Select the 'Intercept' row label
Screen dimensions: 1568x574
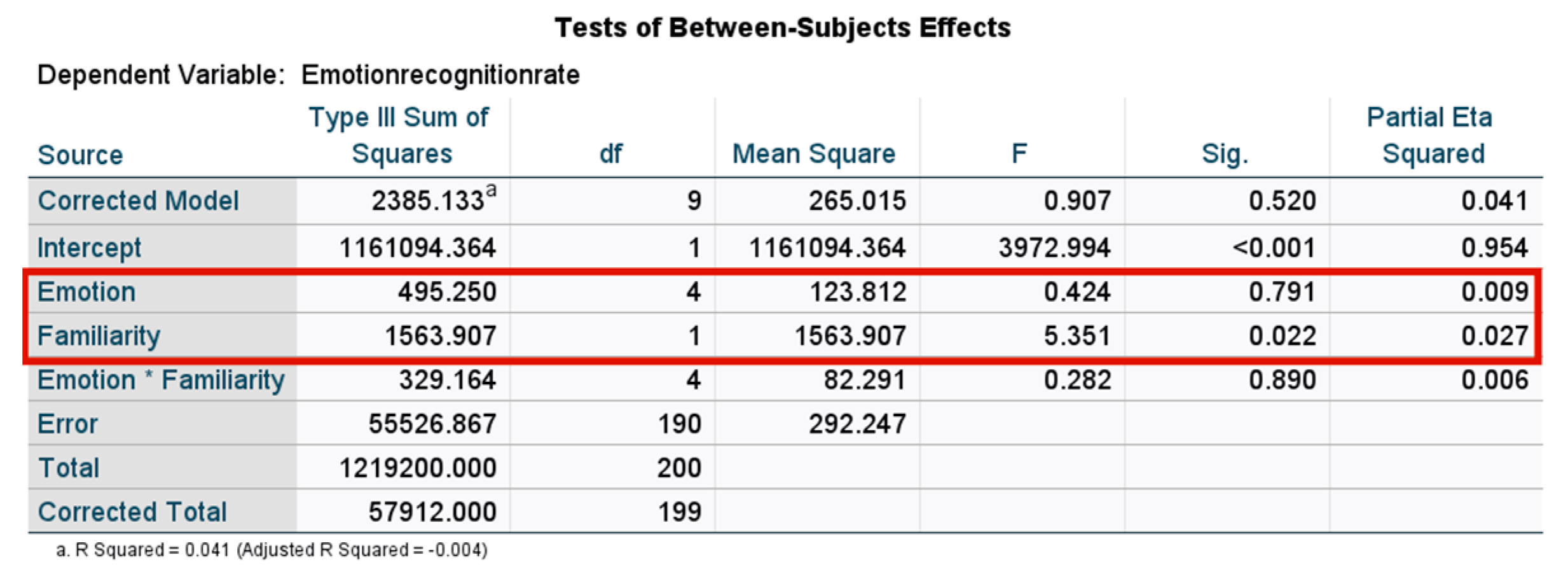(x=89, y=248)
